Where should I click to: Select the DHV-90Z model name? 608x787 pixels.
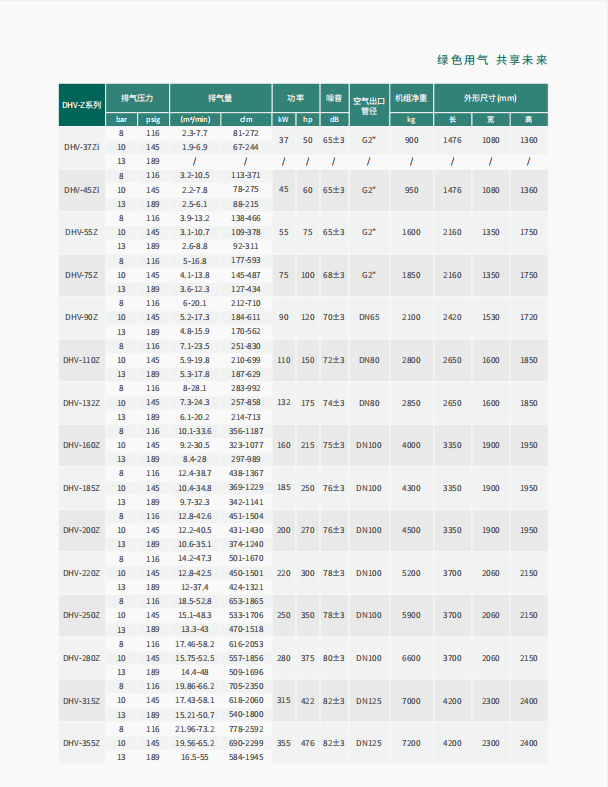81,317
